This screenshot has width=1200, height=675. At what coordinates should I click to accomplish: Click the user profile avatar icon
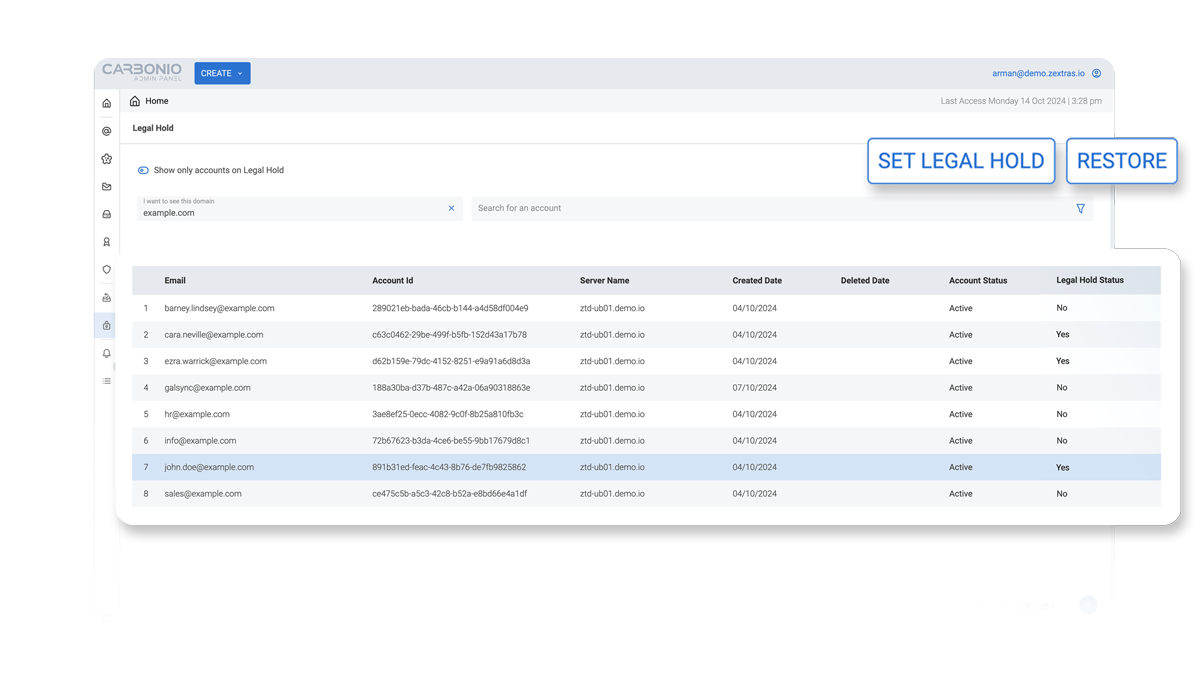pyautogui.click(x=1097, y=73)
